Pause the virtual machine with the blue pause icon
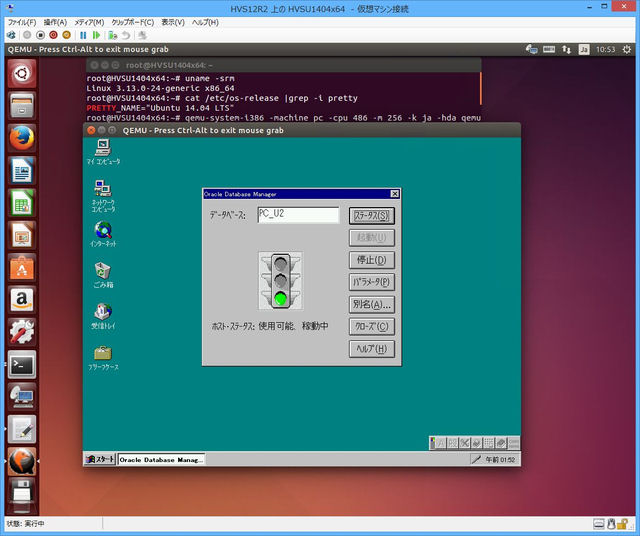Viewport: 640px width, 536px height. [83, 36]
